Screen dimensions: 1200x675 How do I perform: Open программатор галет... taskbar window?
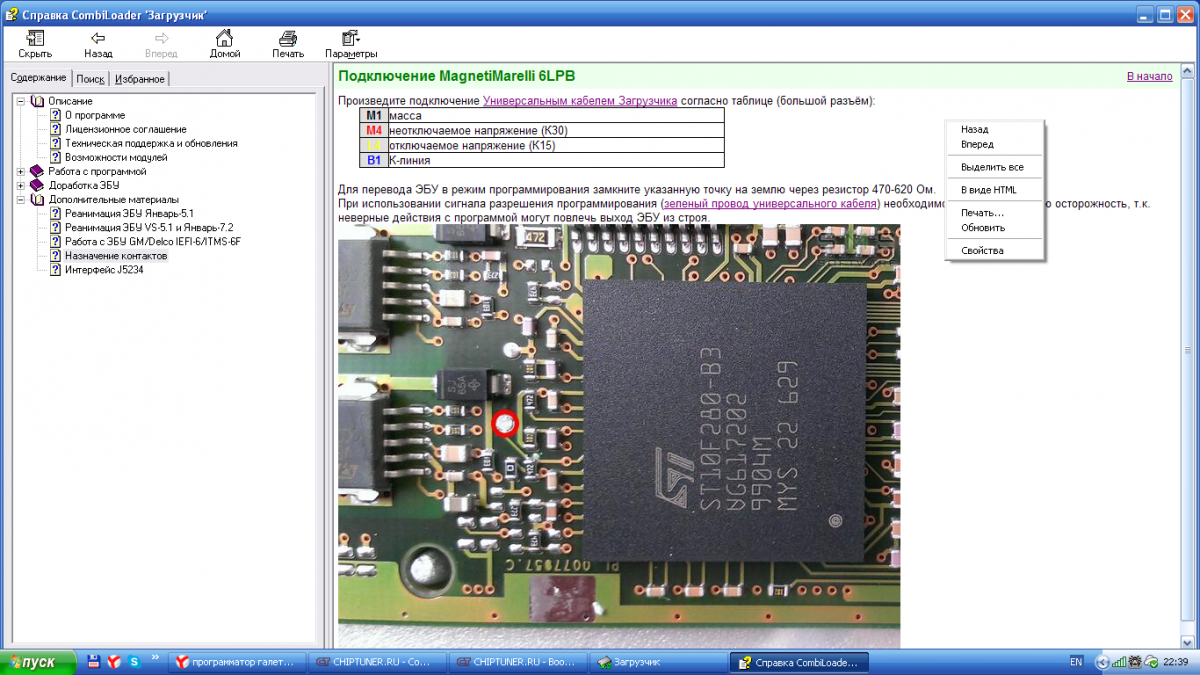point(236,662)
